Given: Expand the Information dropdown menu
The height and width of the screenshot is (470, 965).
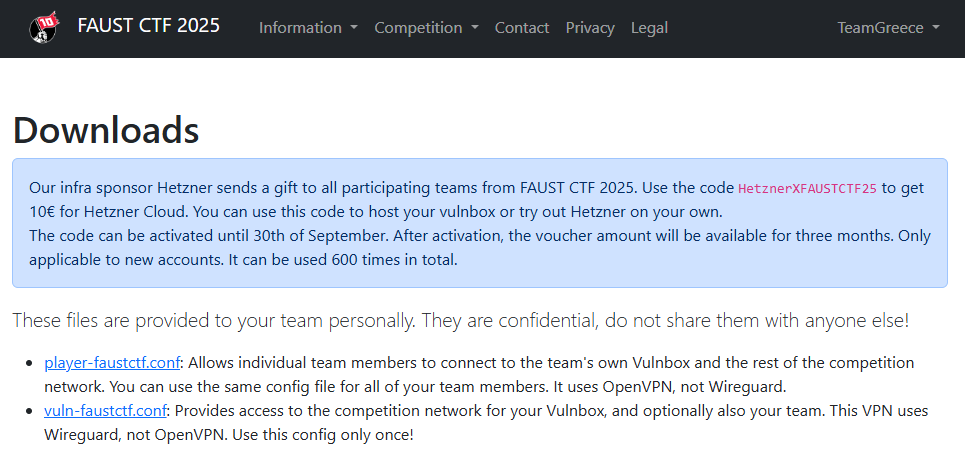Looking at the screenshot, I should point(307,28).
